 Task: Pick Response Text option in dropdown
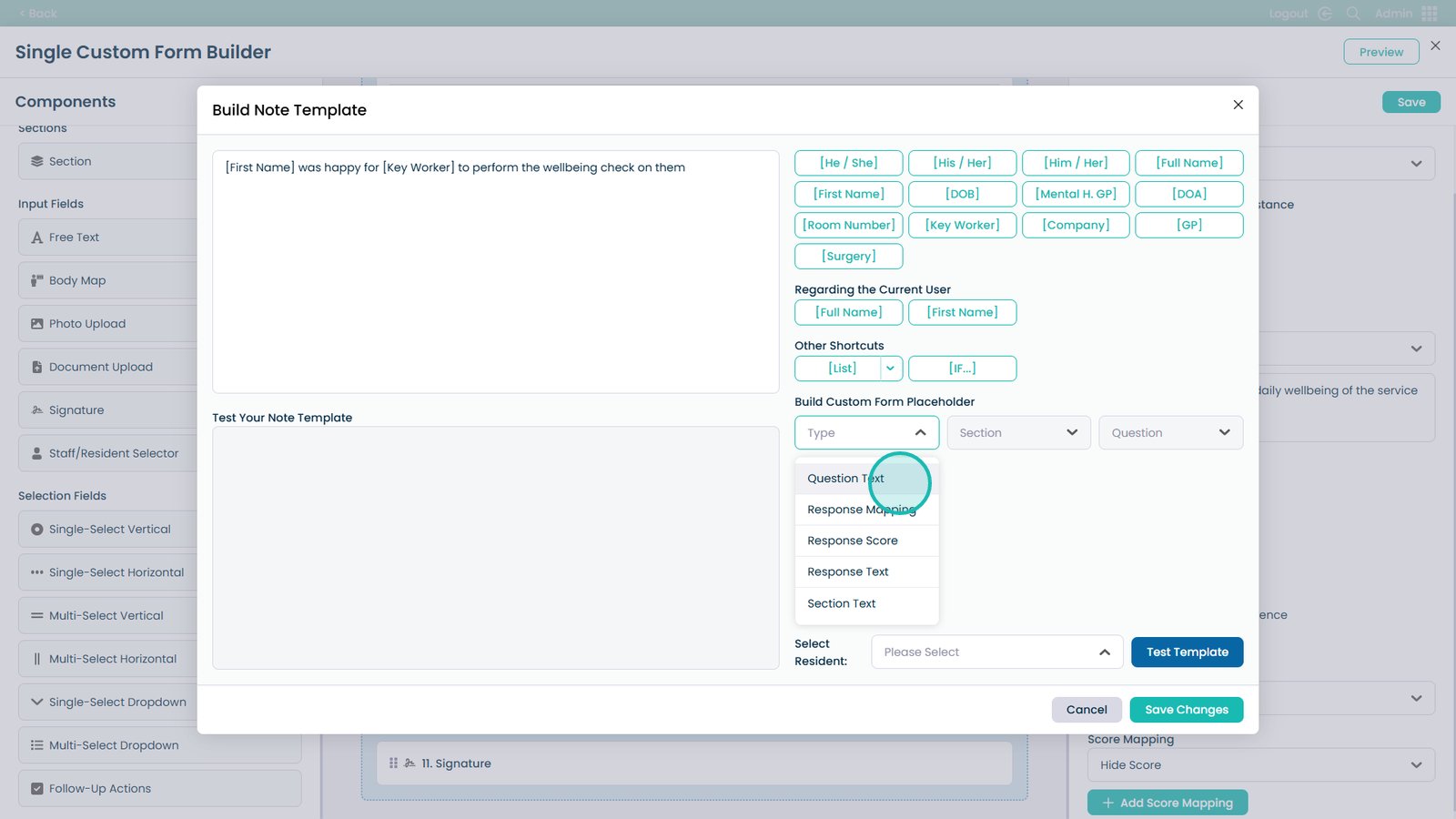coord(848,571)
